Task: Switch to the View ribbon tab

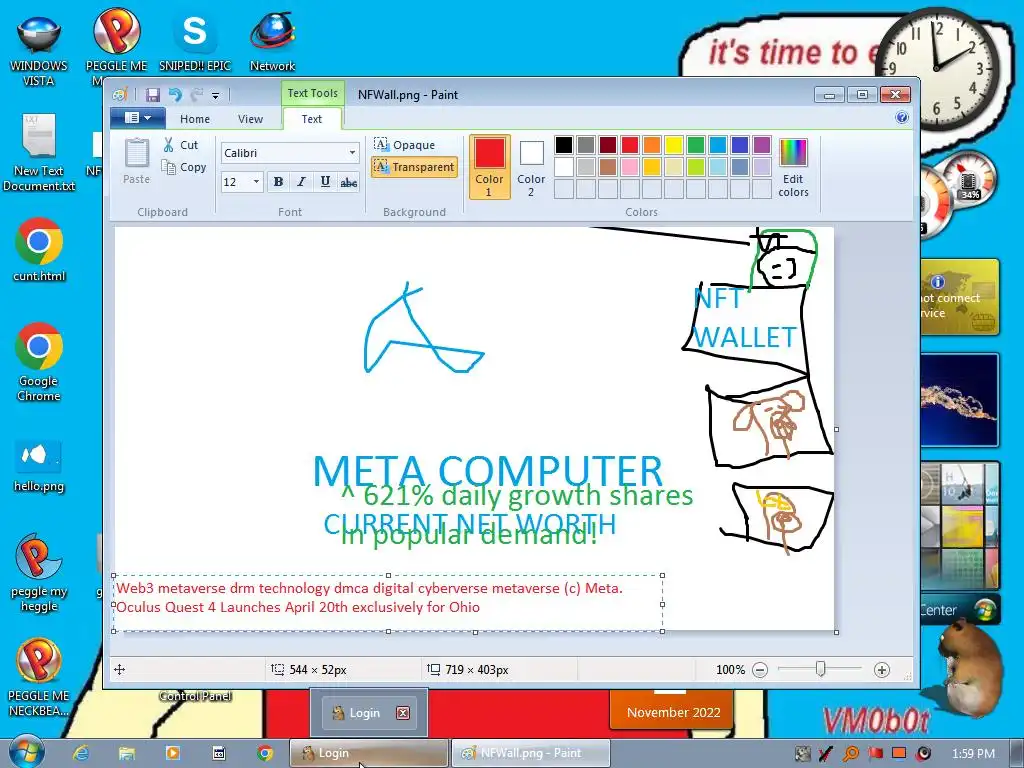Action: pos(250,119)
